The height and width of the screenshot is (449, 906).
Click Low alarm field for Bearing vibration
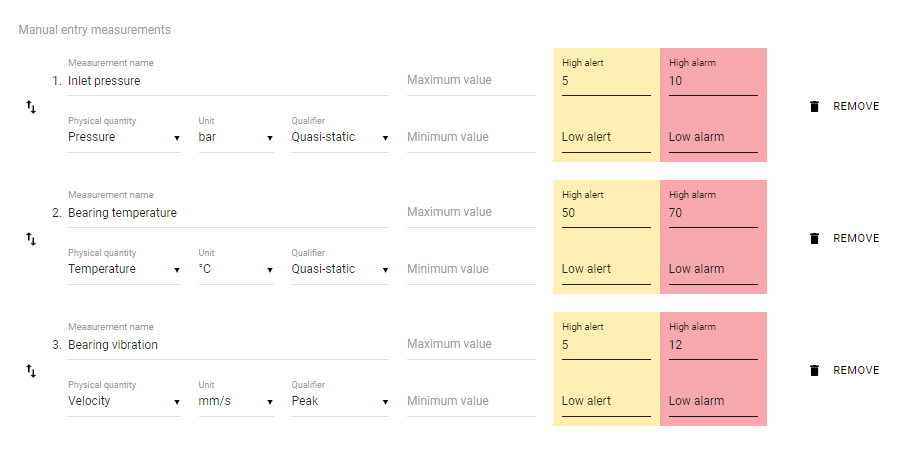point(713,401)
